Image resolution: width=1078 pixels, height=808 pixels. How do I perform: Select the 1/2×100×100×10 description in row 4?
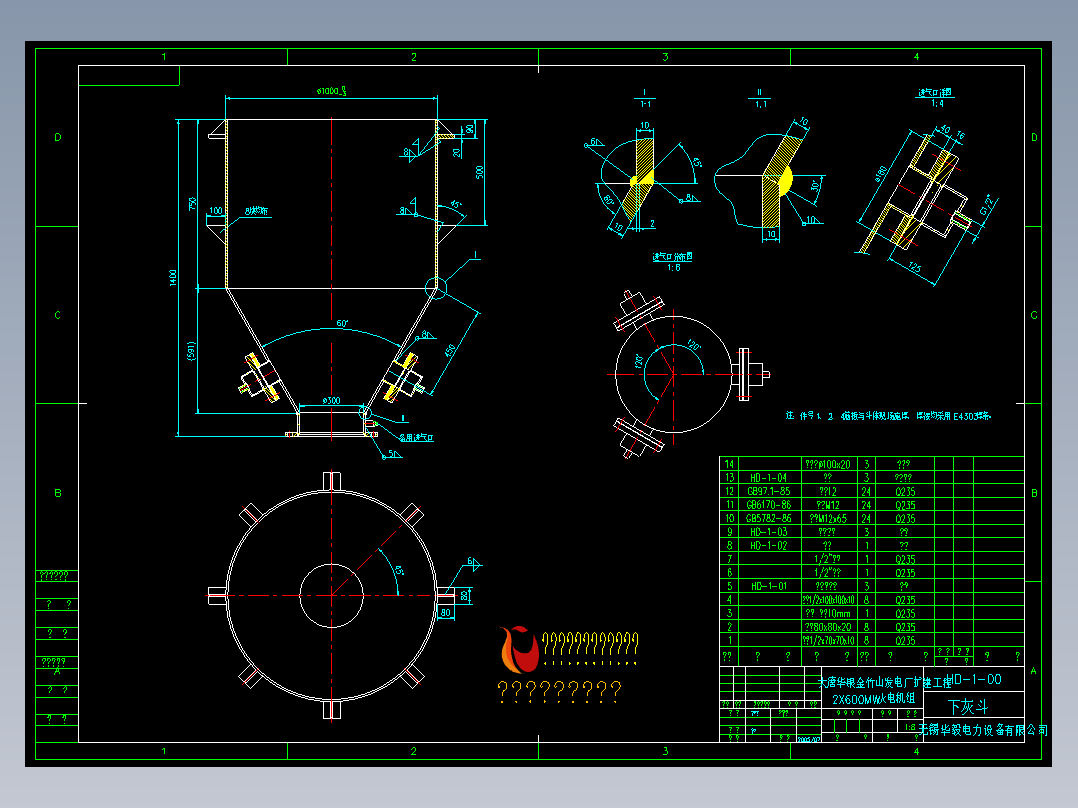coord(828,600)
